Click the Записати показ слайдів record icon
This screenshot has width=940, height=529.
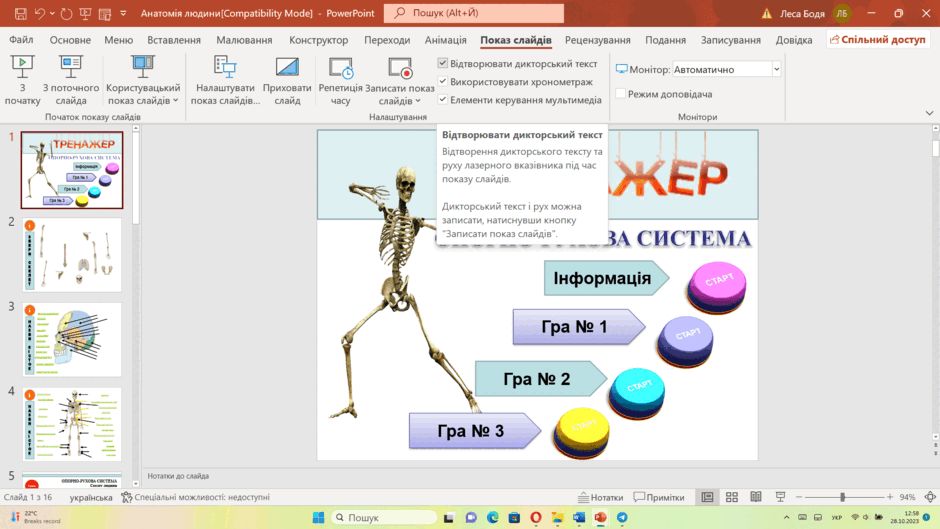pyautogui.click(x=400, y=68)
